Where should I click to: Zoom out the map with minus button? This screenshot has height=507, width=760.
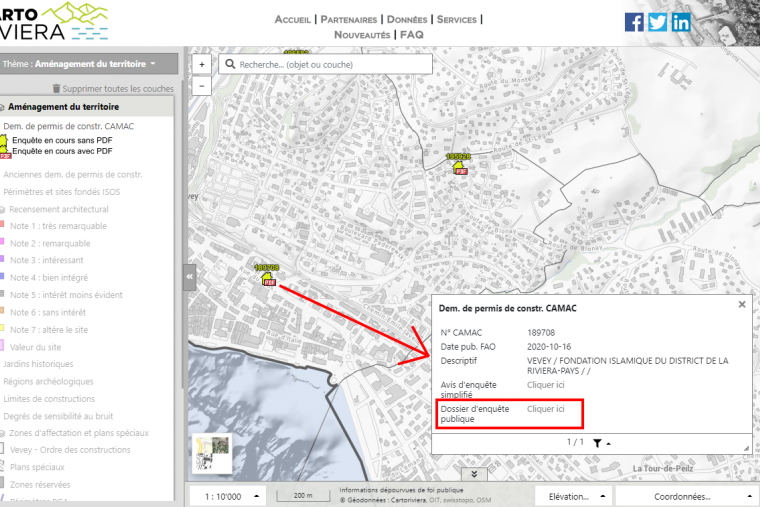click(x=202, y=85)
